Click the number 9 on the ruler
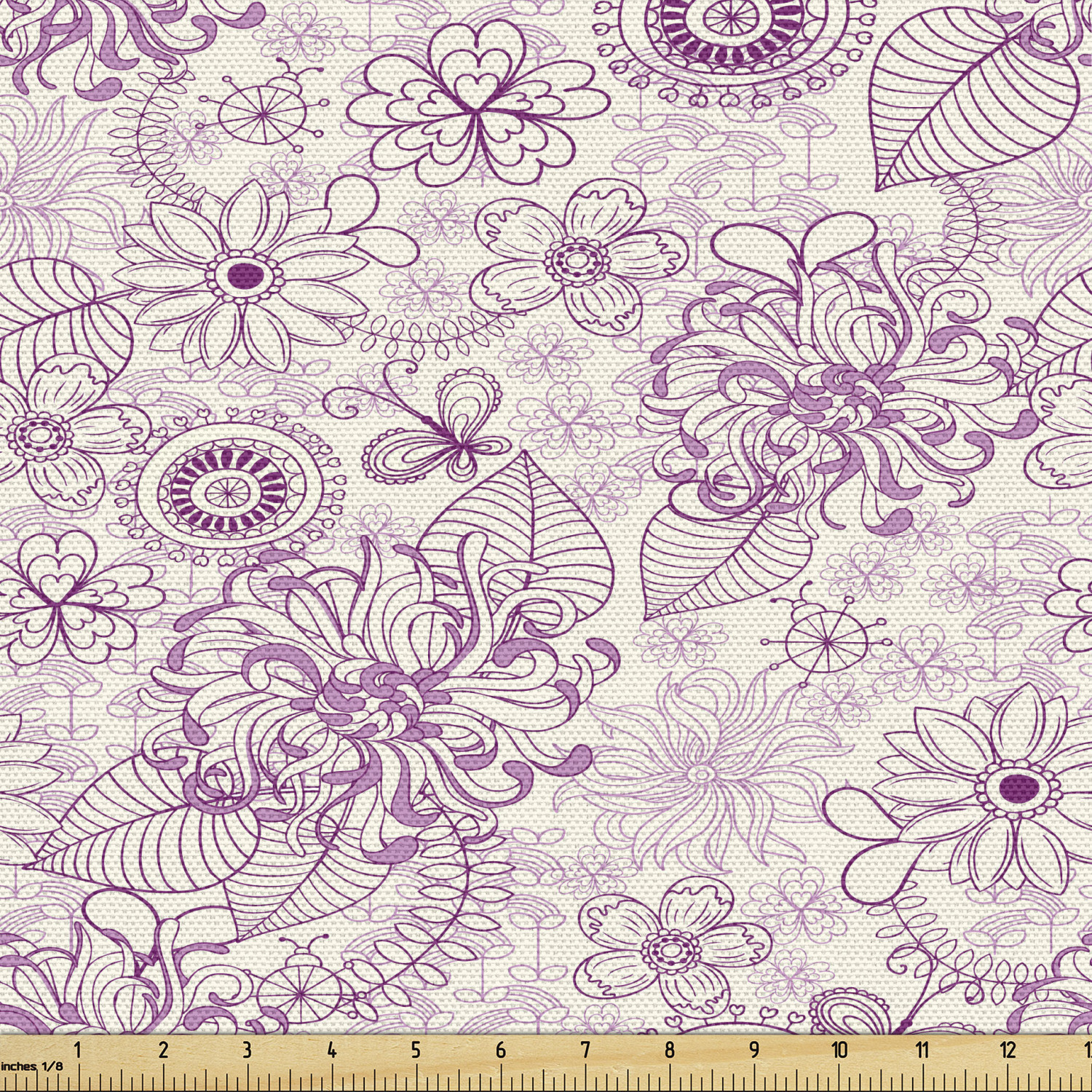Viewport: 1092px width, 1092px height. pos(754,1050)
